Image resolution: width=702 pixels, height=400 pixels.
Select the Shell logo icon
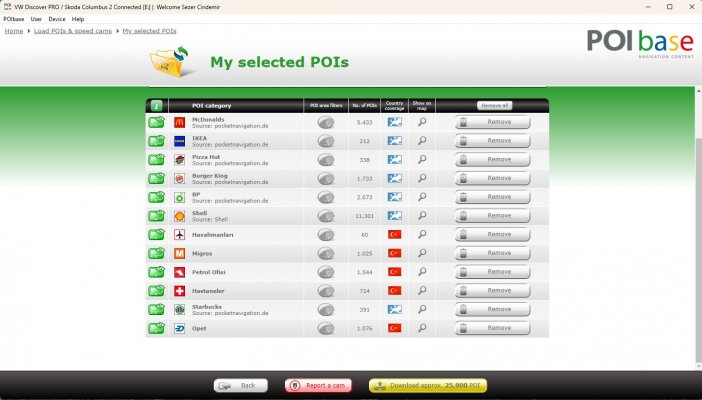(180, 216)
